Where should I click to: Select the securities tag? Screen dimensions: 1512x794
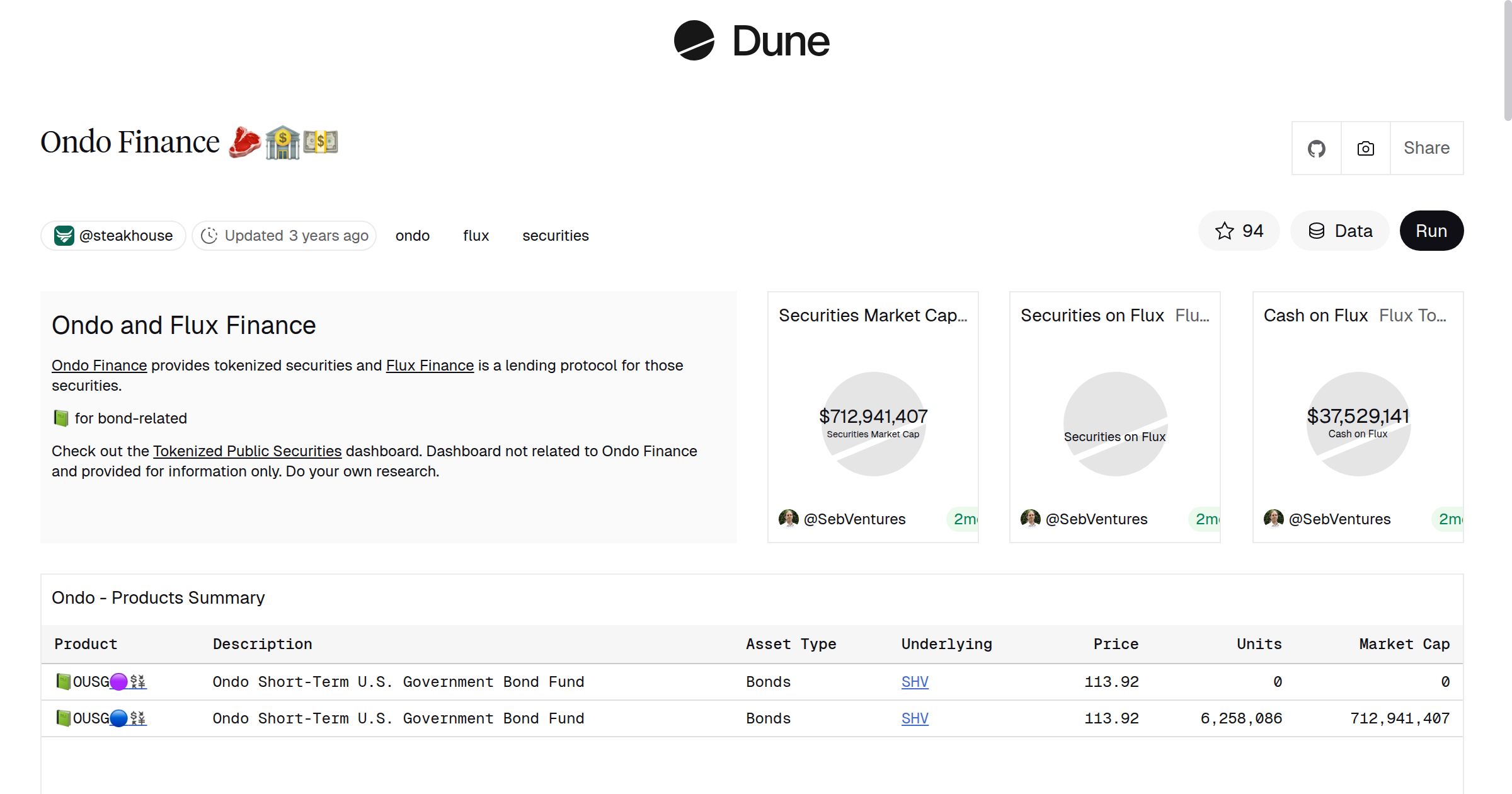pos(555,235)
